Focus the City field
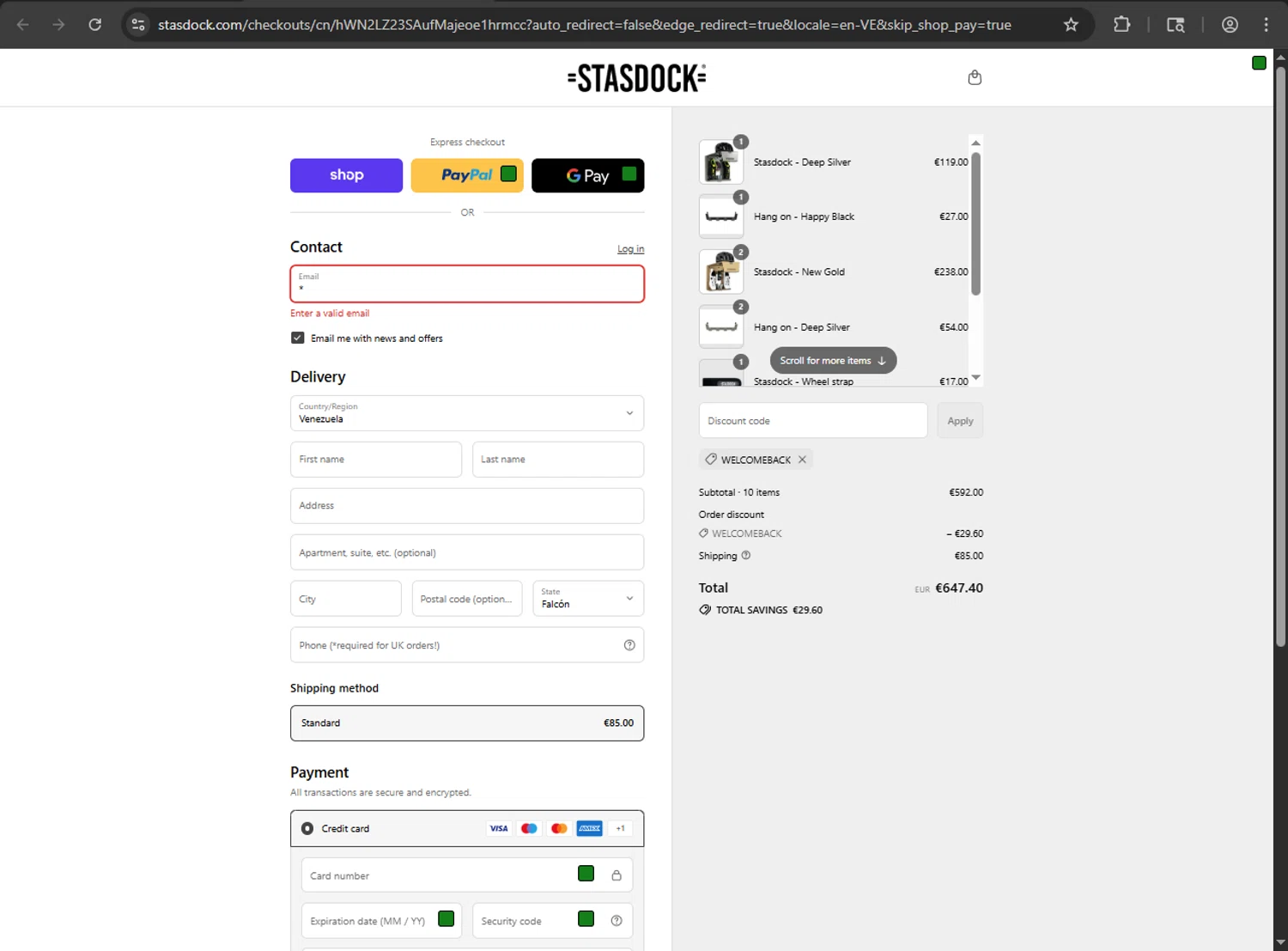 tap(346, 599)
